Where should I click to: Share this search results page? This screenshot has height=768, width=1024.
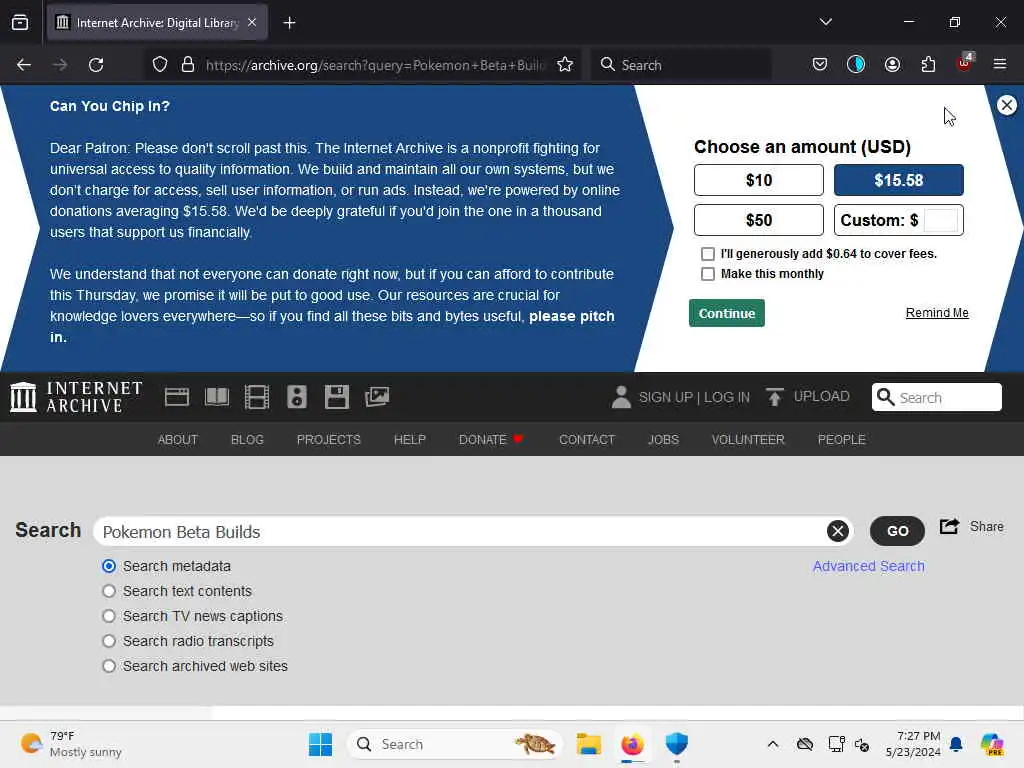(x=971, y=526)
